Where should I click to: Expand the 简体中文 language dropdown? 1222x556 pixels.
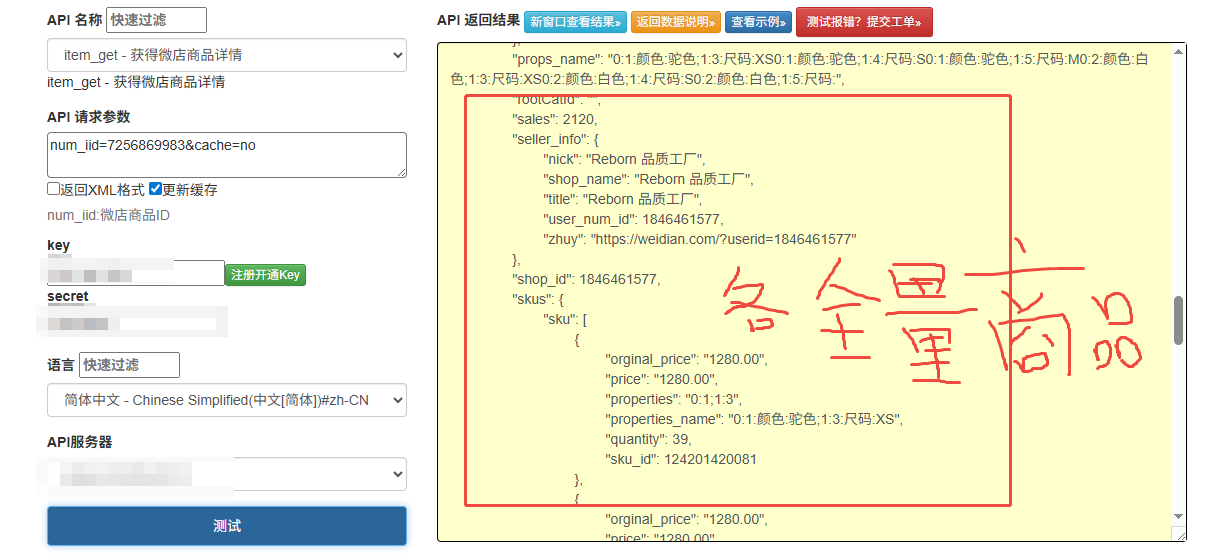point(226,400)
